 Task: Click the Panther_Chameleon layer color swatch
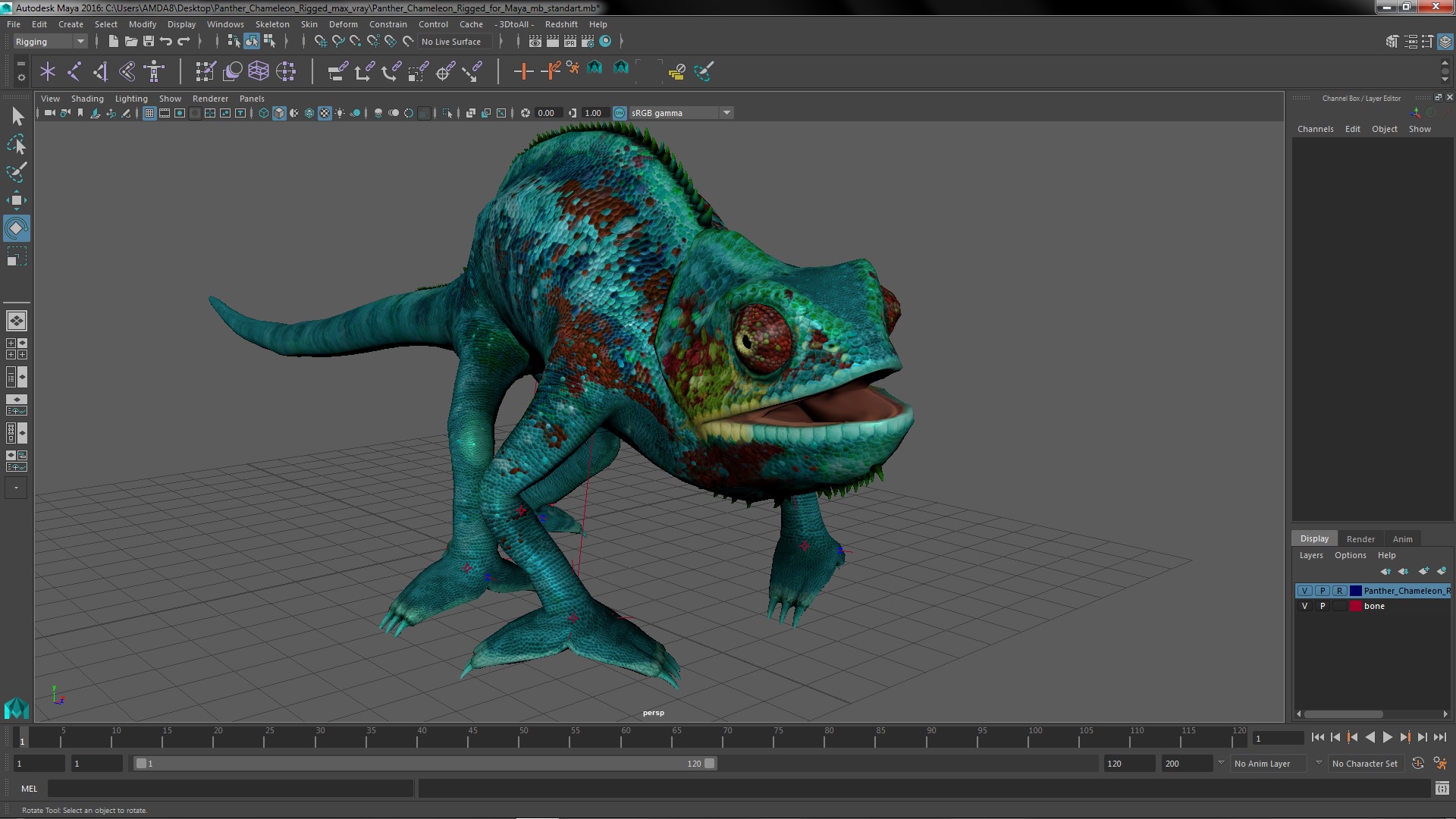1355,591
